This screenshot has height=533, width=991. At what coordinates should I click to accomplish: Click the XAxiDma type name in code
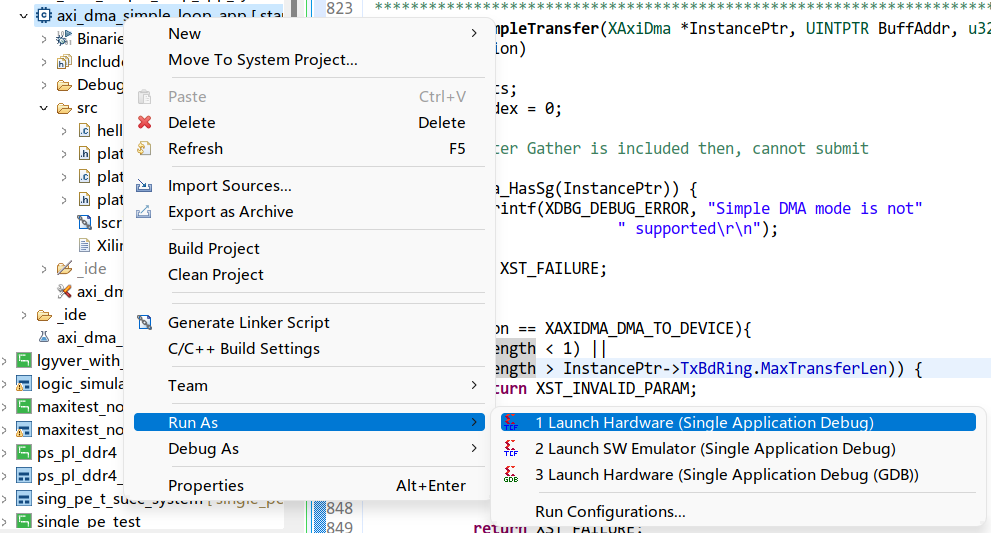(x=639, y=29)
